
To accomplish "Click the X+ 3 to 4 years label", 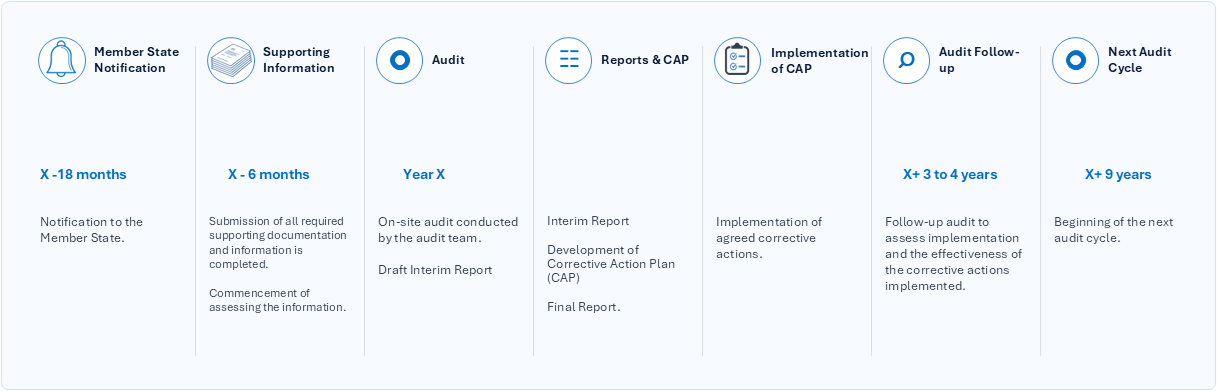I will click(950, 174).
